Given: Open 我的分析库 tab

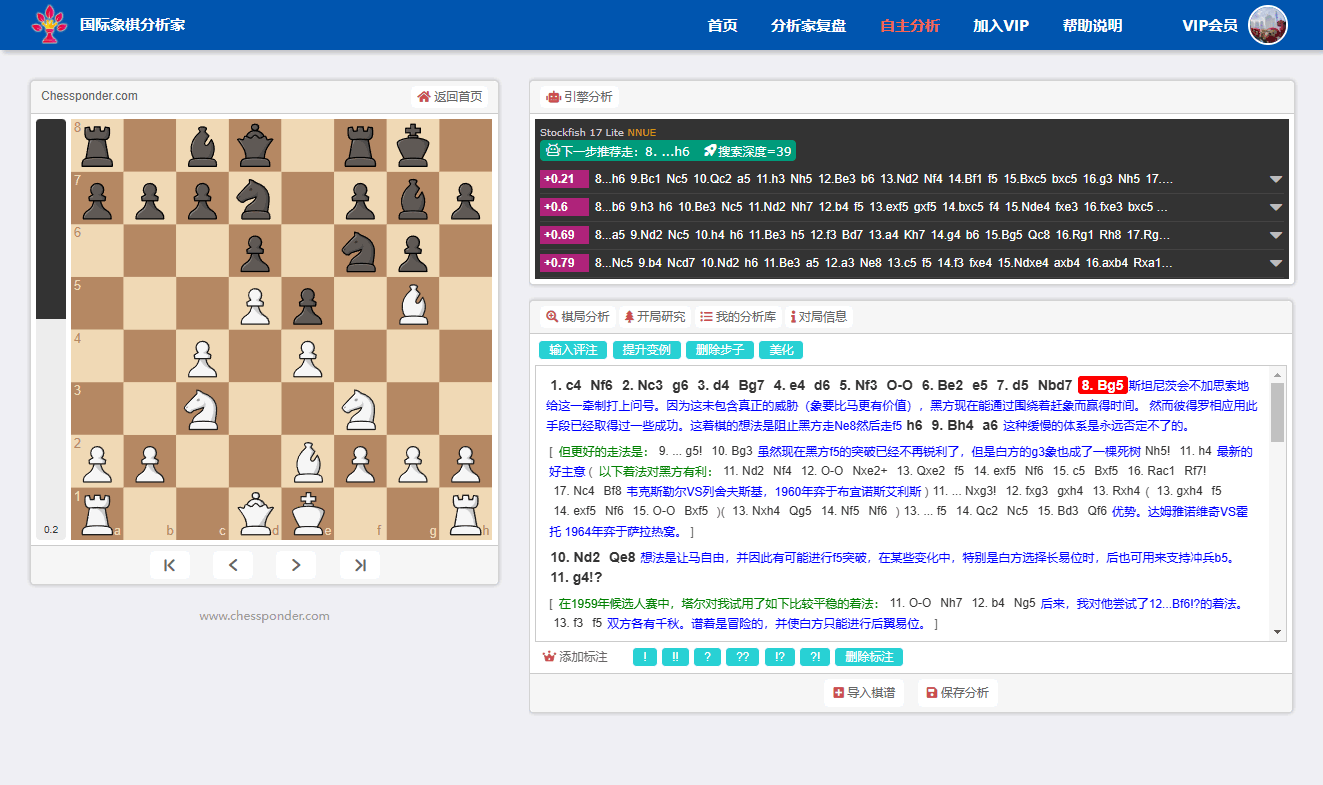Looking at the screenshot, I should [738, 317].
